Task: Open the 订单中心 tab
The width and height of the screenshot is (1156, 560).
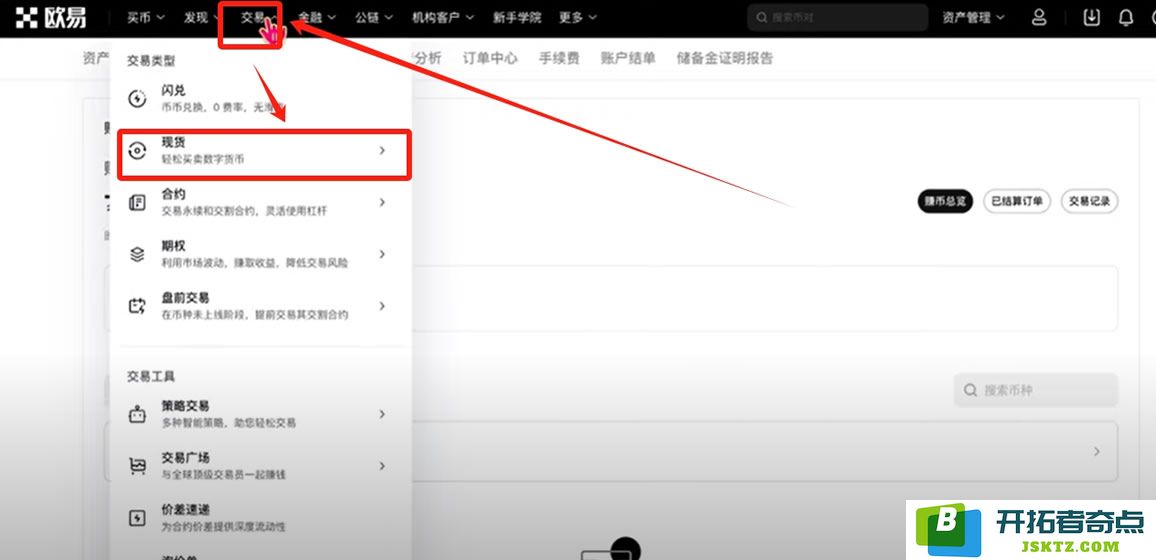Action: [490, 58]
